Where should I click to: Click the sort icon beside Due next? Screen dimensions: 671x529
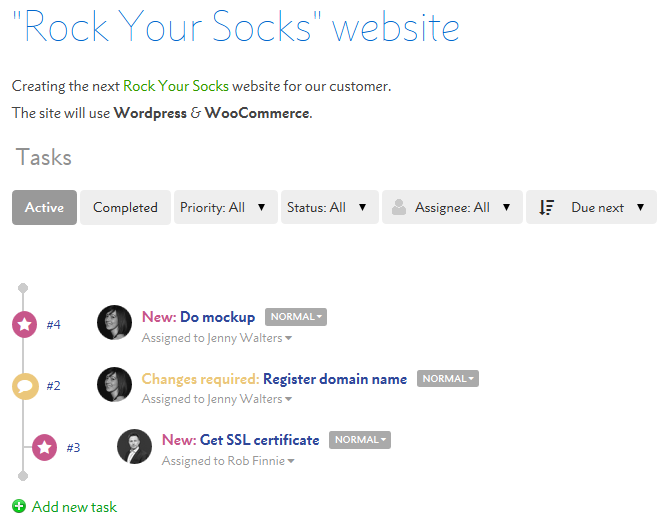point(546,208)
